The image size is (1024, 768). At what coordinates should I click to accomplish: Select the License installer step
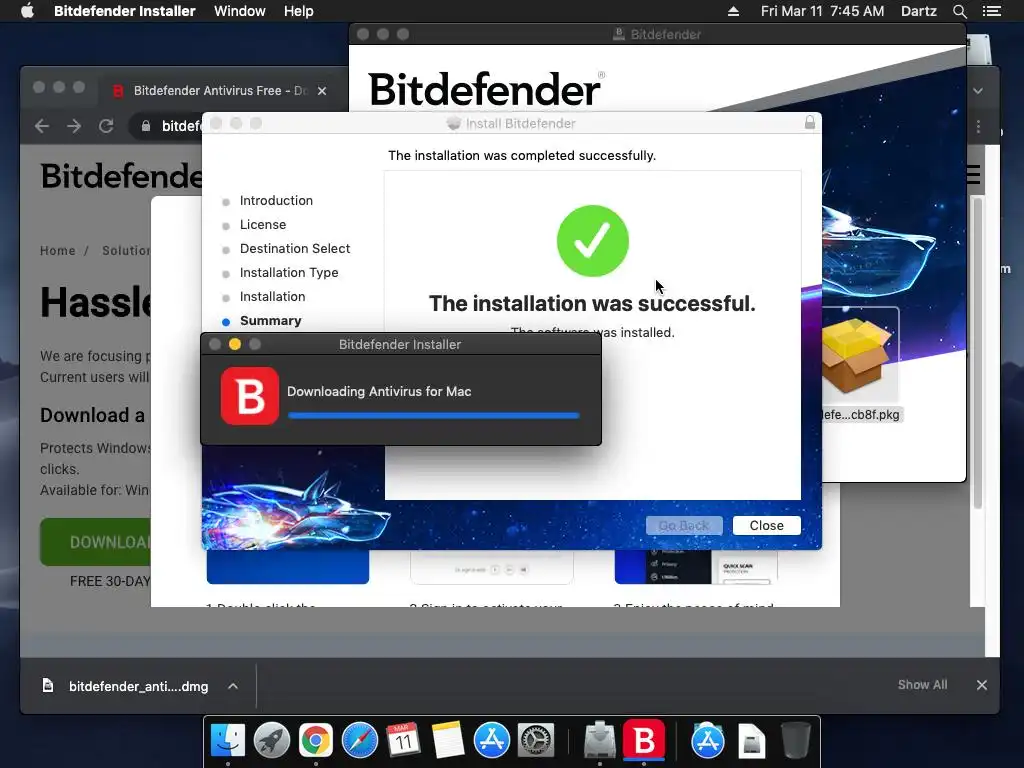(263, 225)
